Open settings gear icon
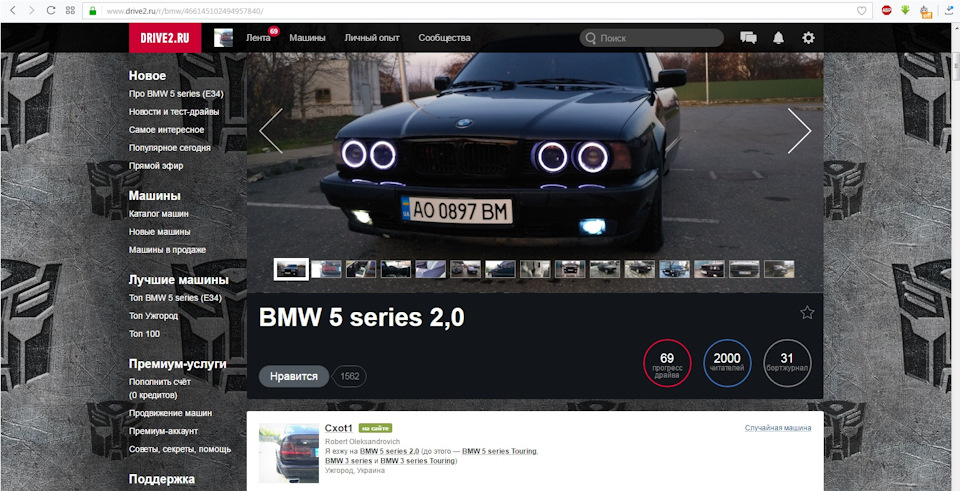960x491 pixels. click(808, 38)
